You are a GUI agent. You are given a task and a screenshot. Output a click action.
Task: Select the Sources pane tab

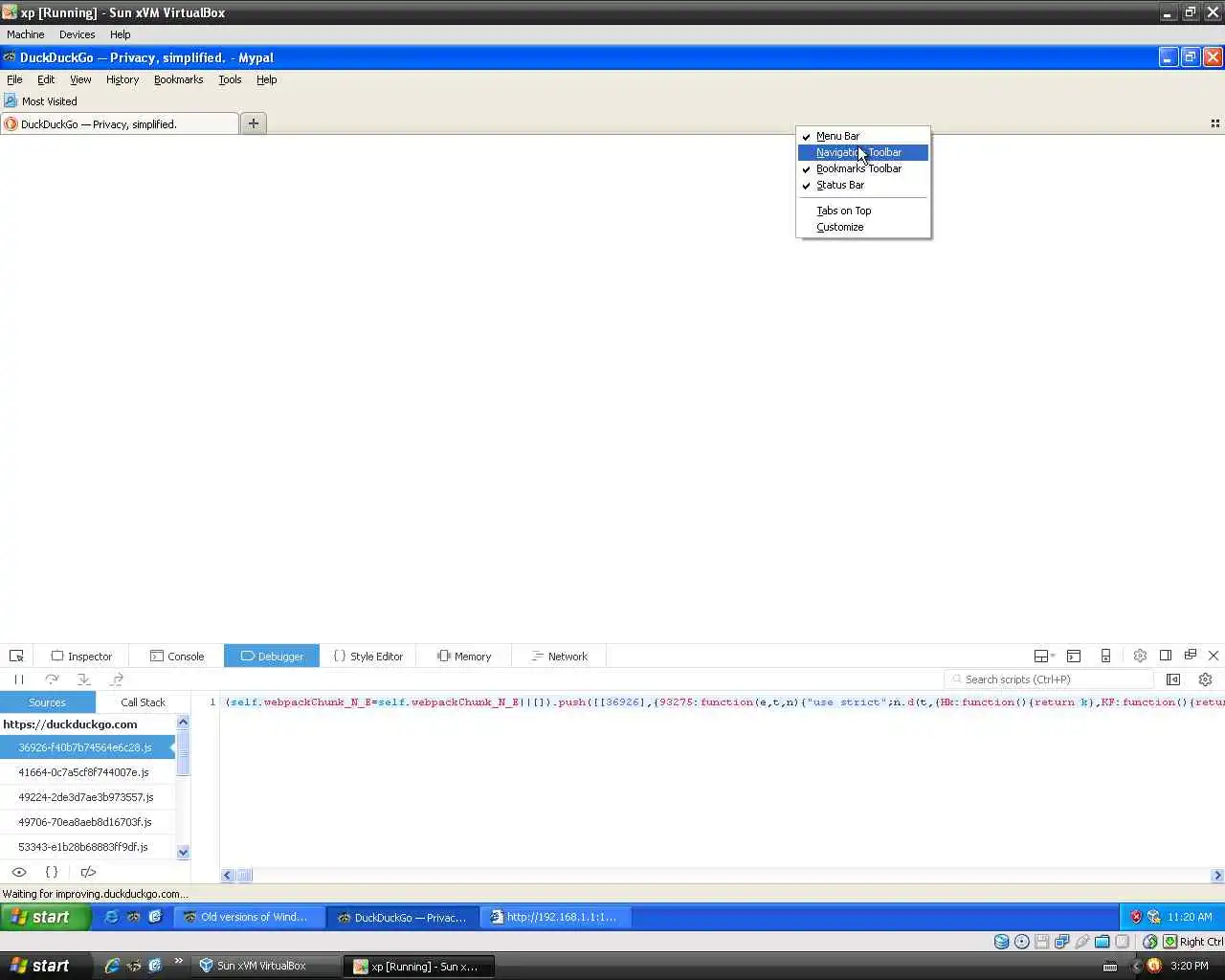click(x=48, y=702)
